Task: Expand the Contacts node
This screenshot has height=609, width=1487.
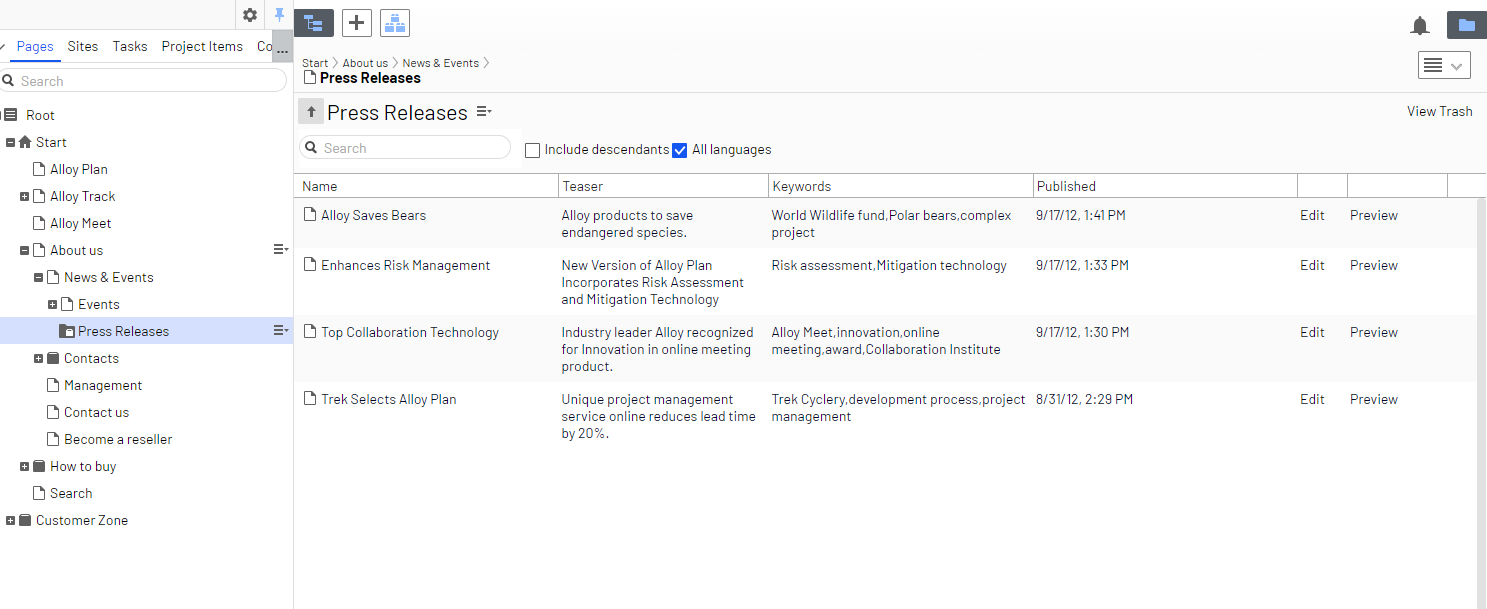Action: (x=39, y=358)
